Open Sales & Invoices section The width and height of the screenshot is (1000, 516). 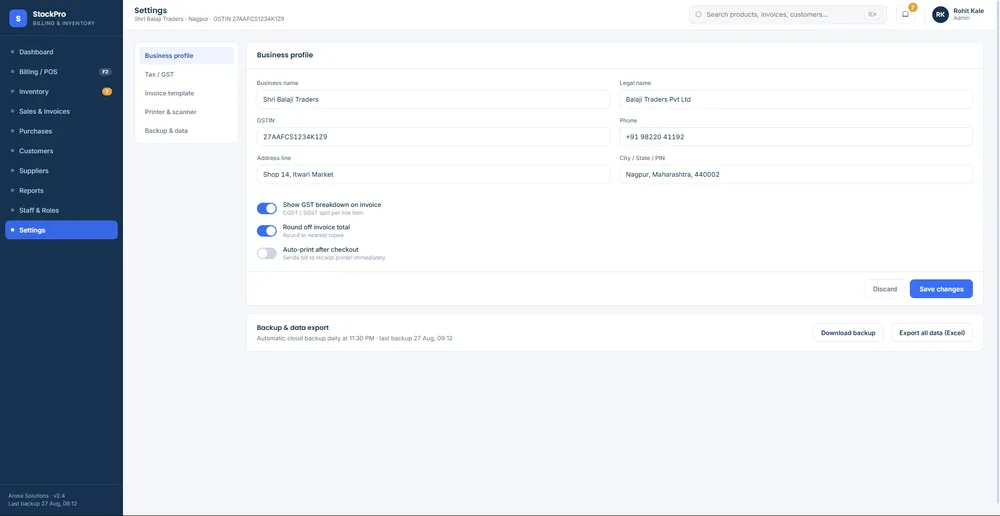[x=61, y=111]
